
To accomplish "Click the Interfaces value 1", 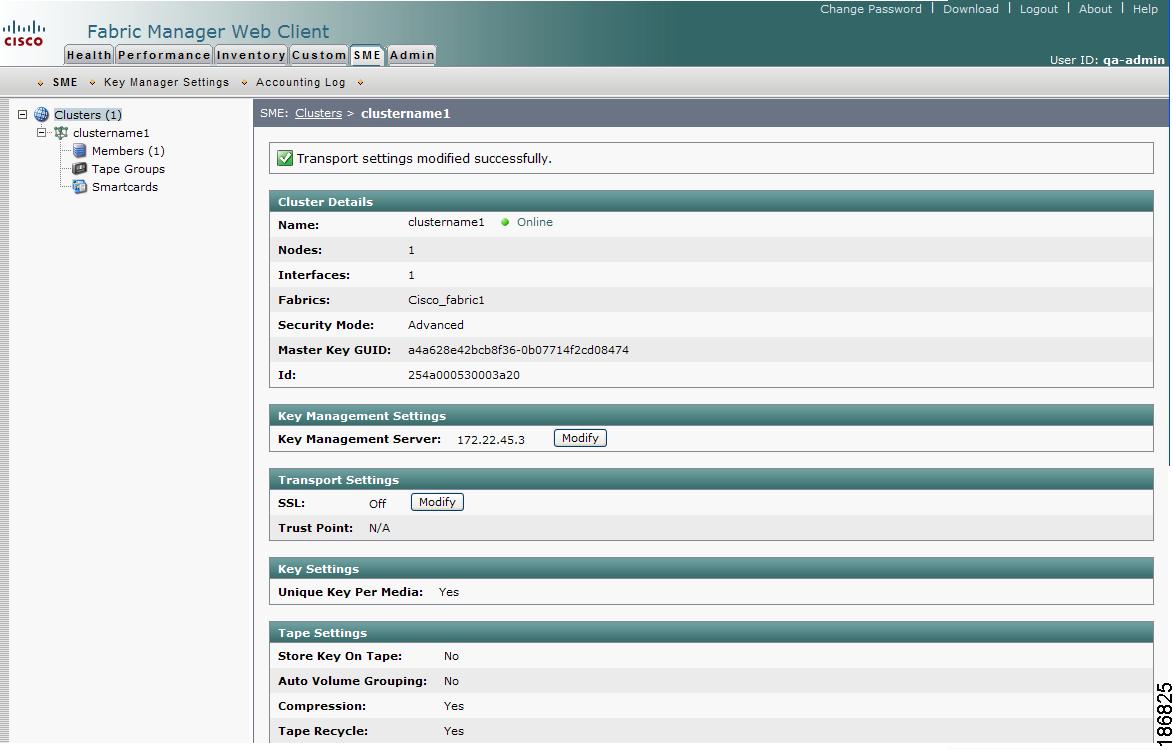I will [411, 275].
